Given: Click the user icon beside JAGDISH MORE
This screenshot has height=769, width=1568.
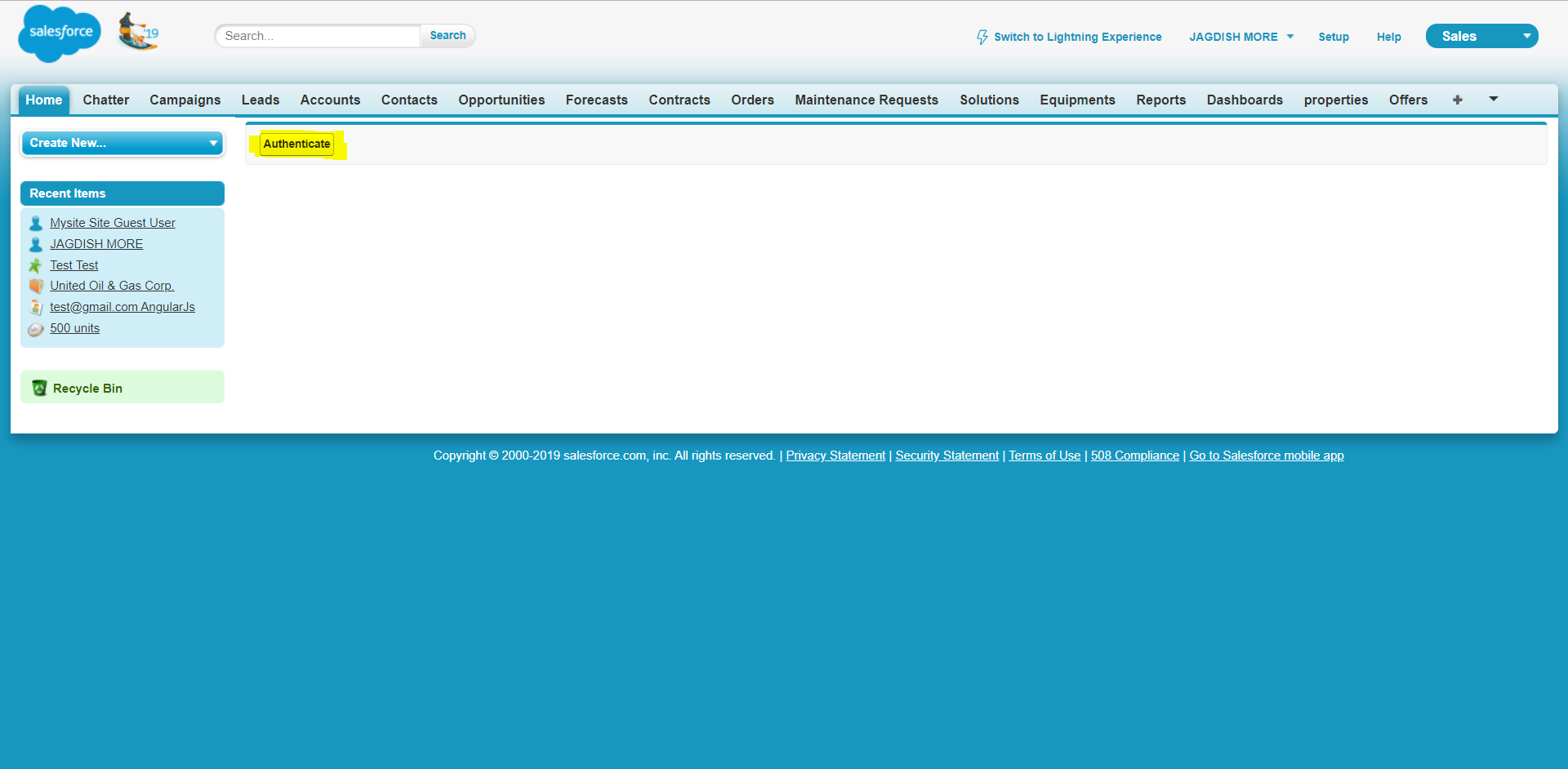Looking at the screenshot, I should (36, 244).
